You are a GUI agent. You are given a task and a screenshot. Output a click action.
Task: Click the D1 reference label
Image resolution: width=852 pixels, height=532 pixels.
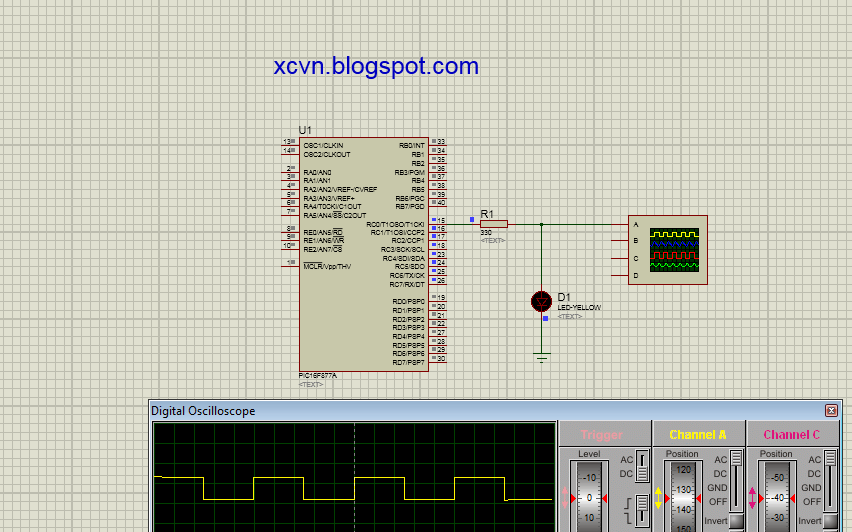[x=564, y=297]
